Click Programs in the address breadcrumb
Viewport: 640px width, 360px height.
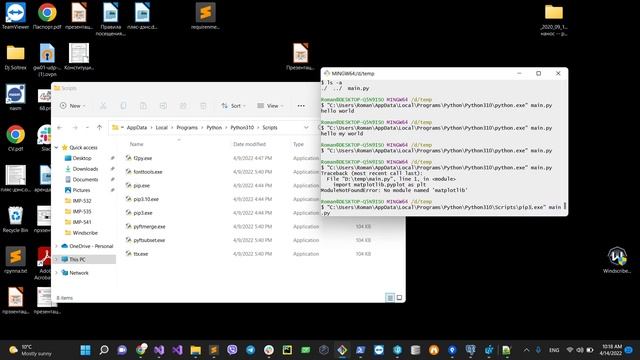187,128
